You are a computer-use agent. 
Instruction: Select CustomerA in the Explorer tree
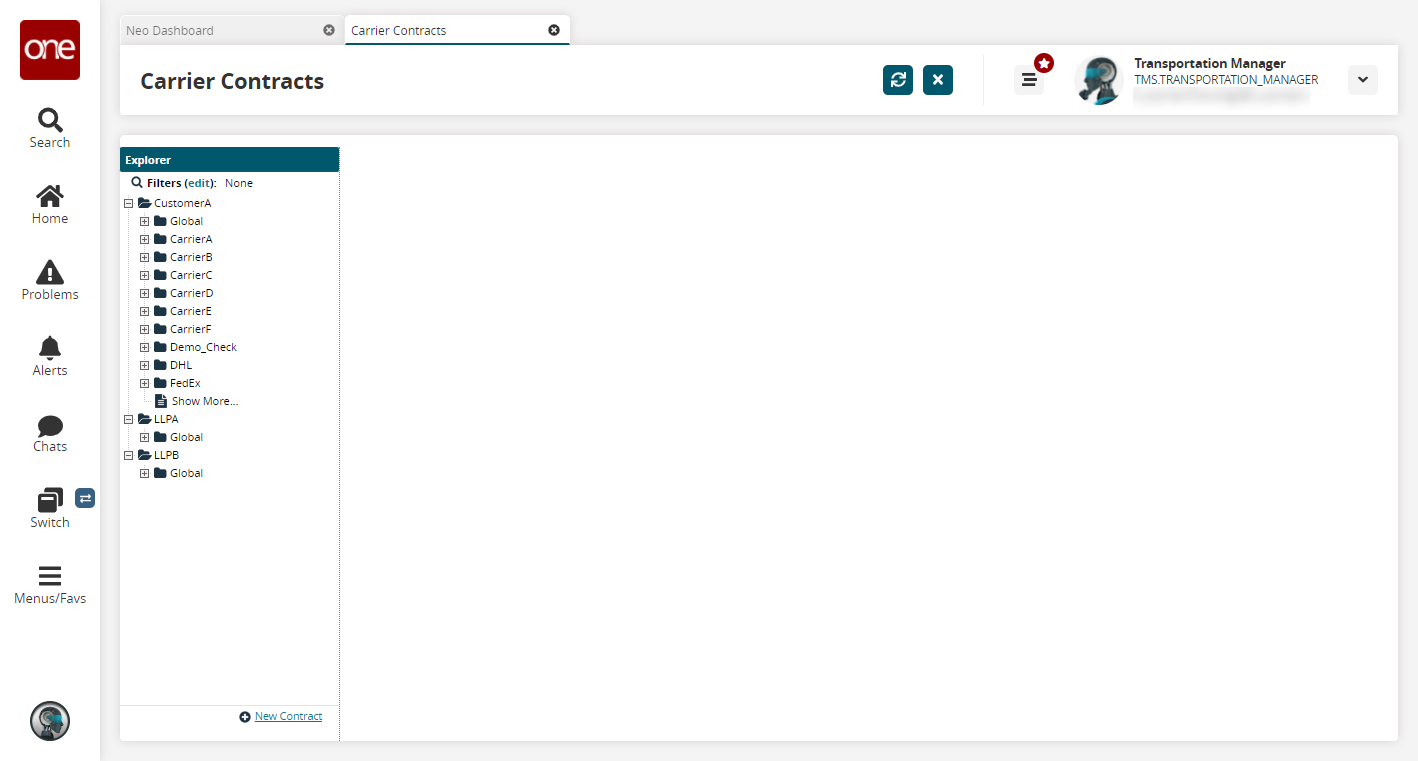pyautogui.click(x=182, y=203)
